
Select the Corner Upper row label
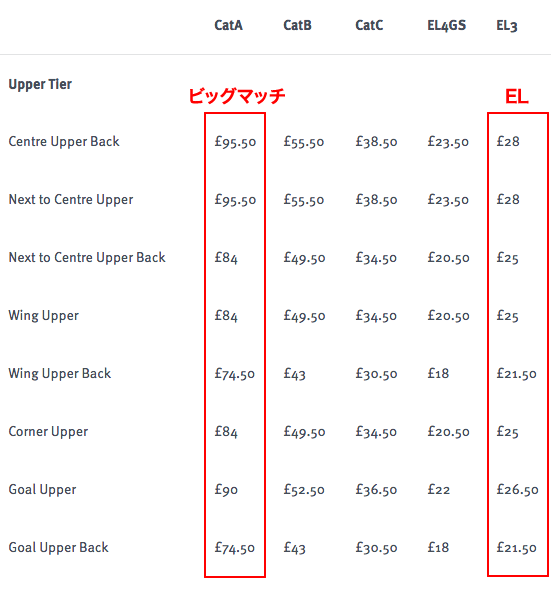click(x=48, y=432)
